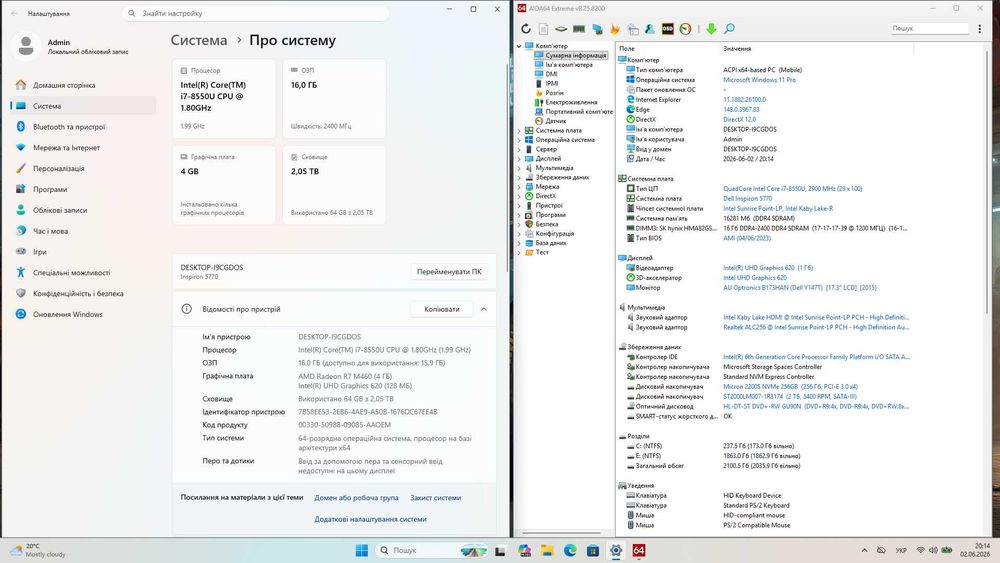Open Dell Inspiron 5770 link in AIDA64

tap(747, 198)
